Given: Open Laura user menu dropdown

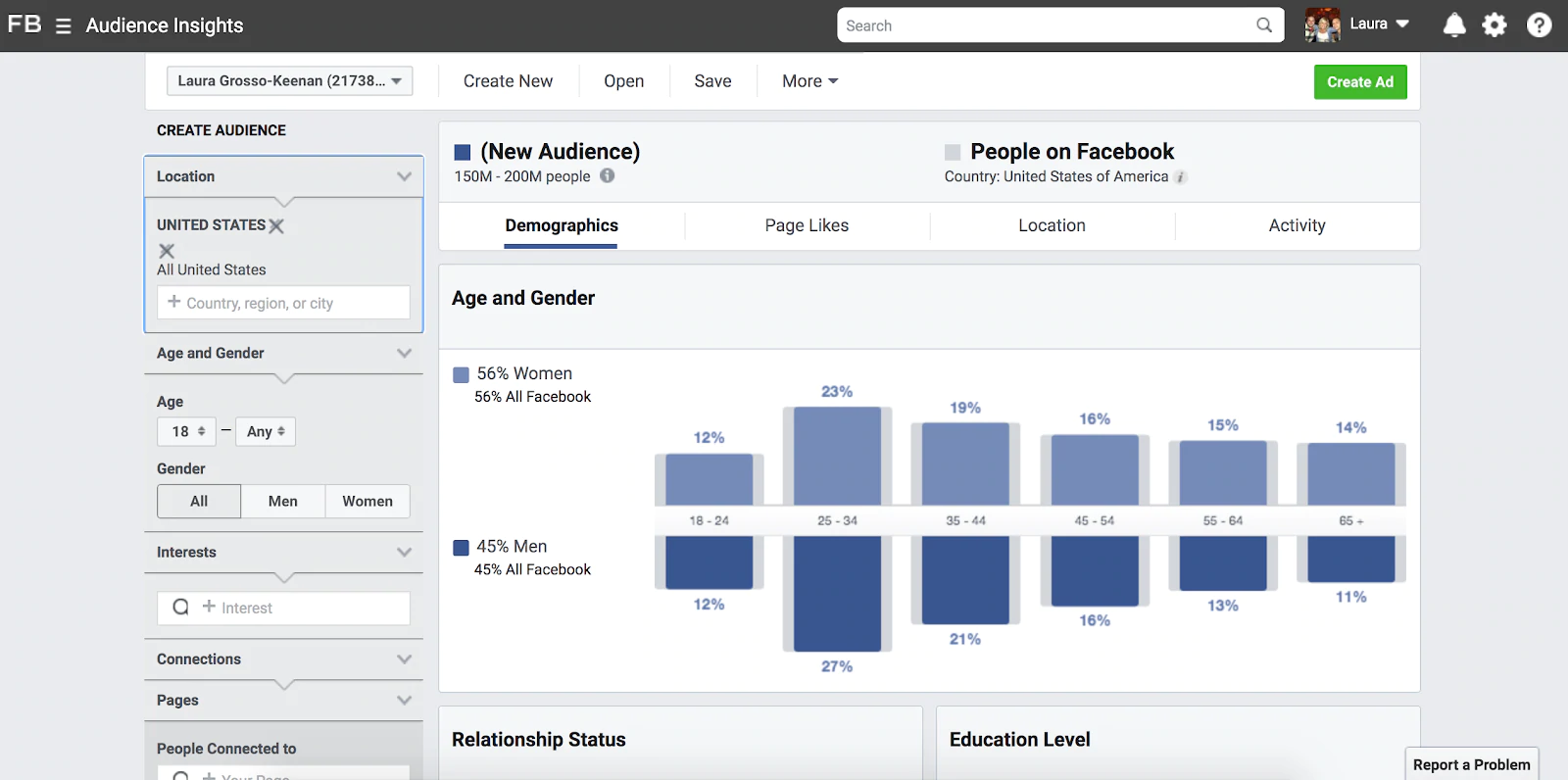Looking at the screenshot, I should click(1379, 24).
